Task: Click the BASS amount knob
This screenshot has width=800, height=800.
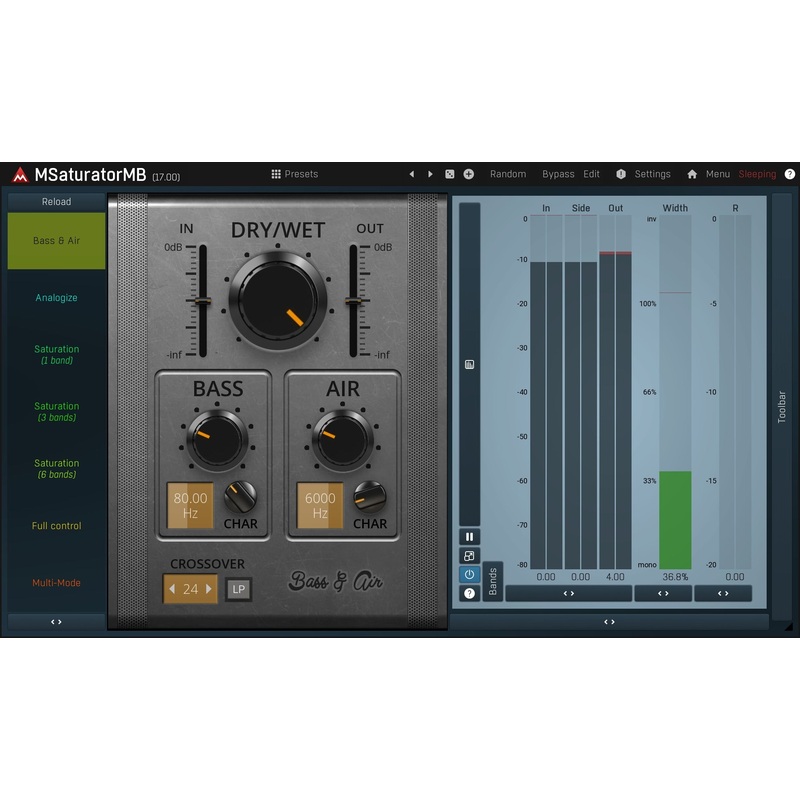Action: pyautogui.click(x=217, y=441)
